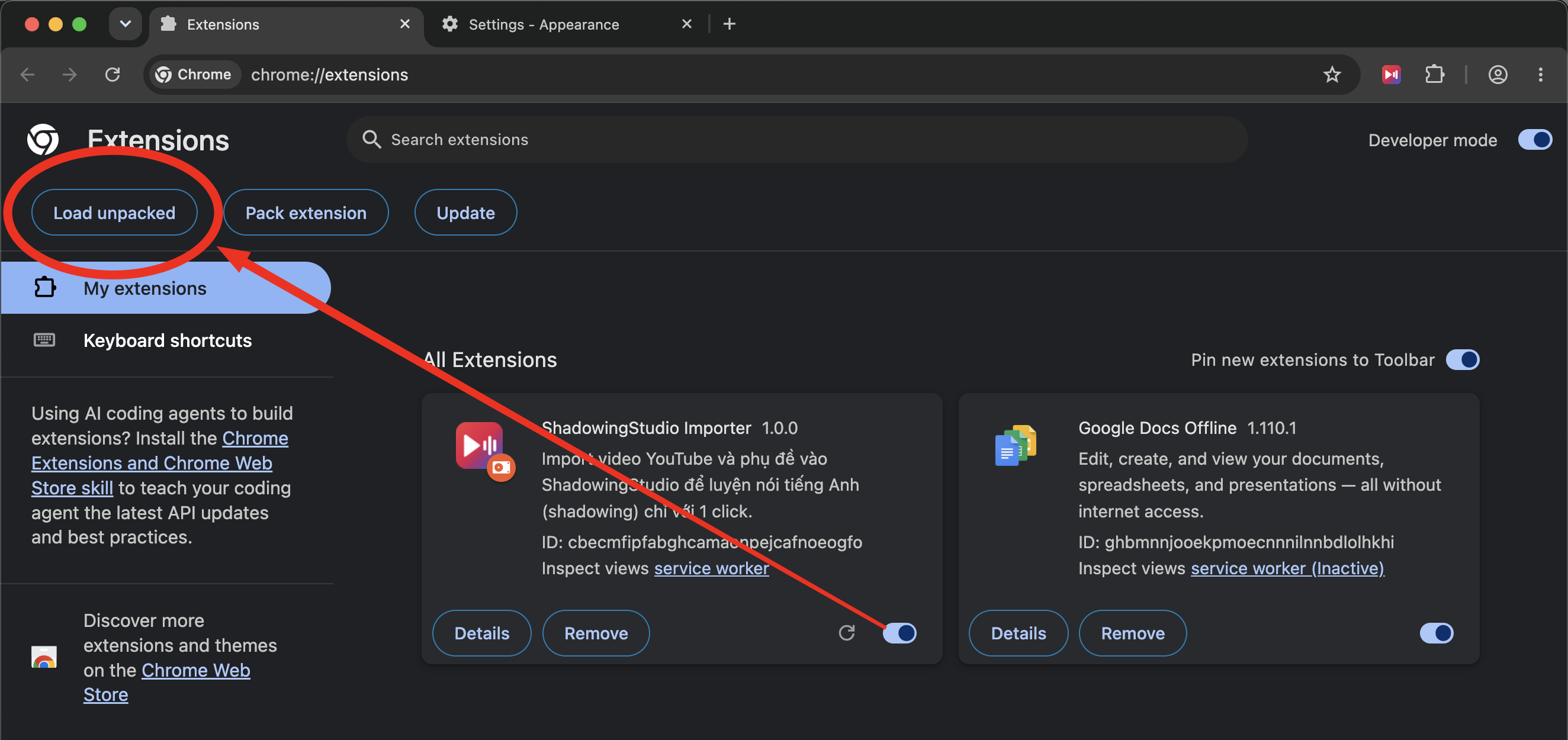Close the Extensions tab

point(405,24)
